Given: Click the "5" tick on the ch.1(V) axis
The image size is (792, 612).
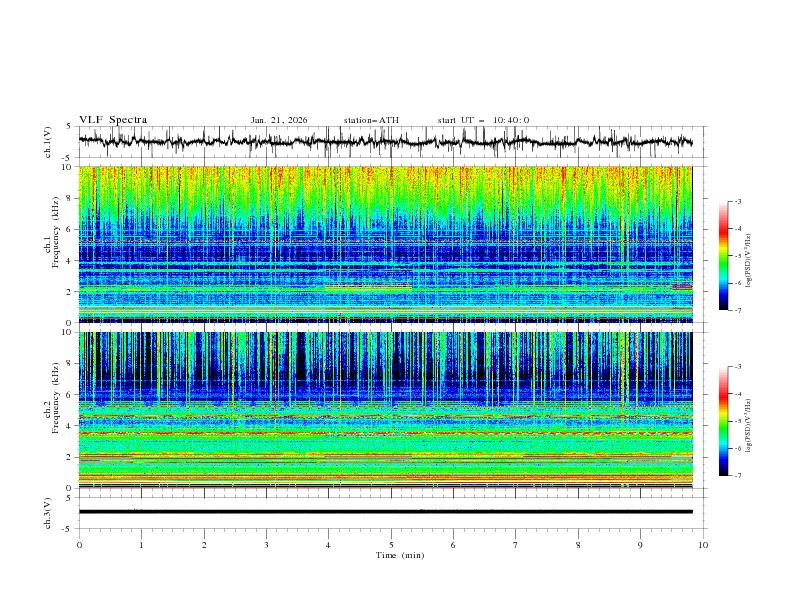Looking at the screenshot, I should click(x=69, y=127).
